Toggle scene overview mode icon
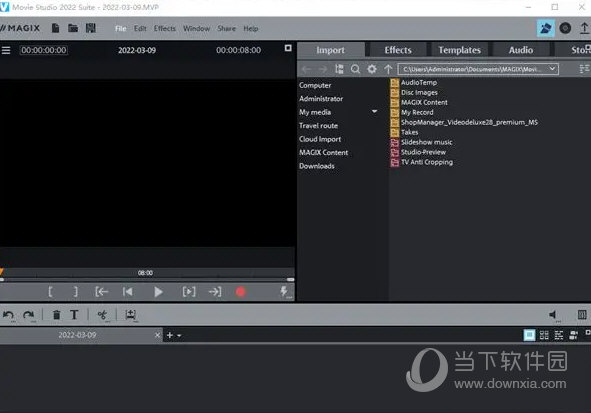The height and width of the screenshot is (413, 591). point(544,335)
